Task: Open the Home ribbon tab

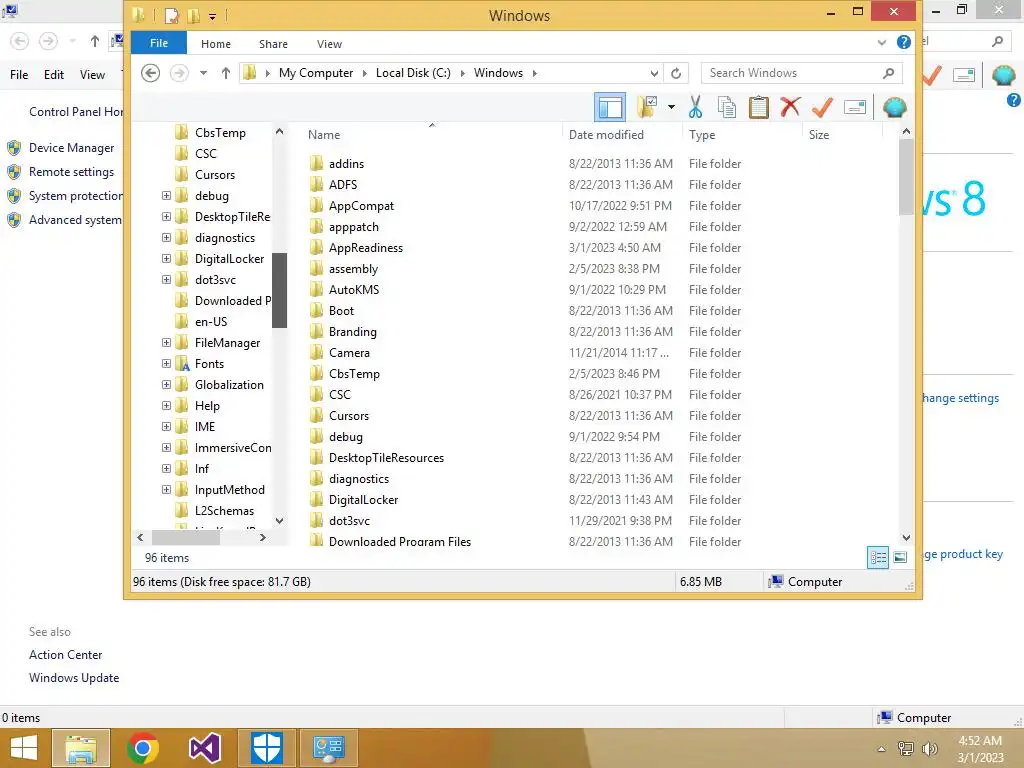Action: [216, 44]
